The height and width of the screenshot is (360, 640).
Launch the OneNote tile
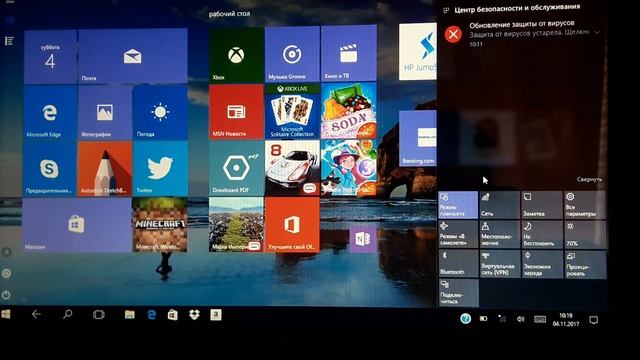pos(362,239)
